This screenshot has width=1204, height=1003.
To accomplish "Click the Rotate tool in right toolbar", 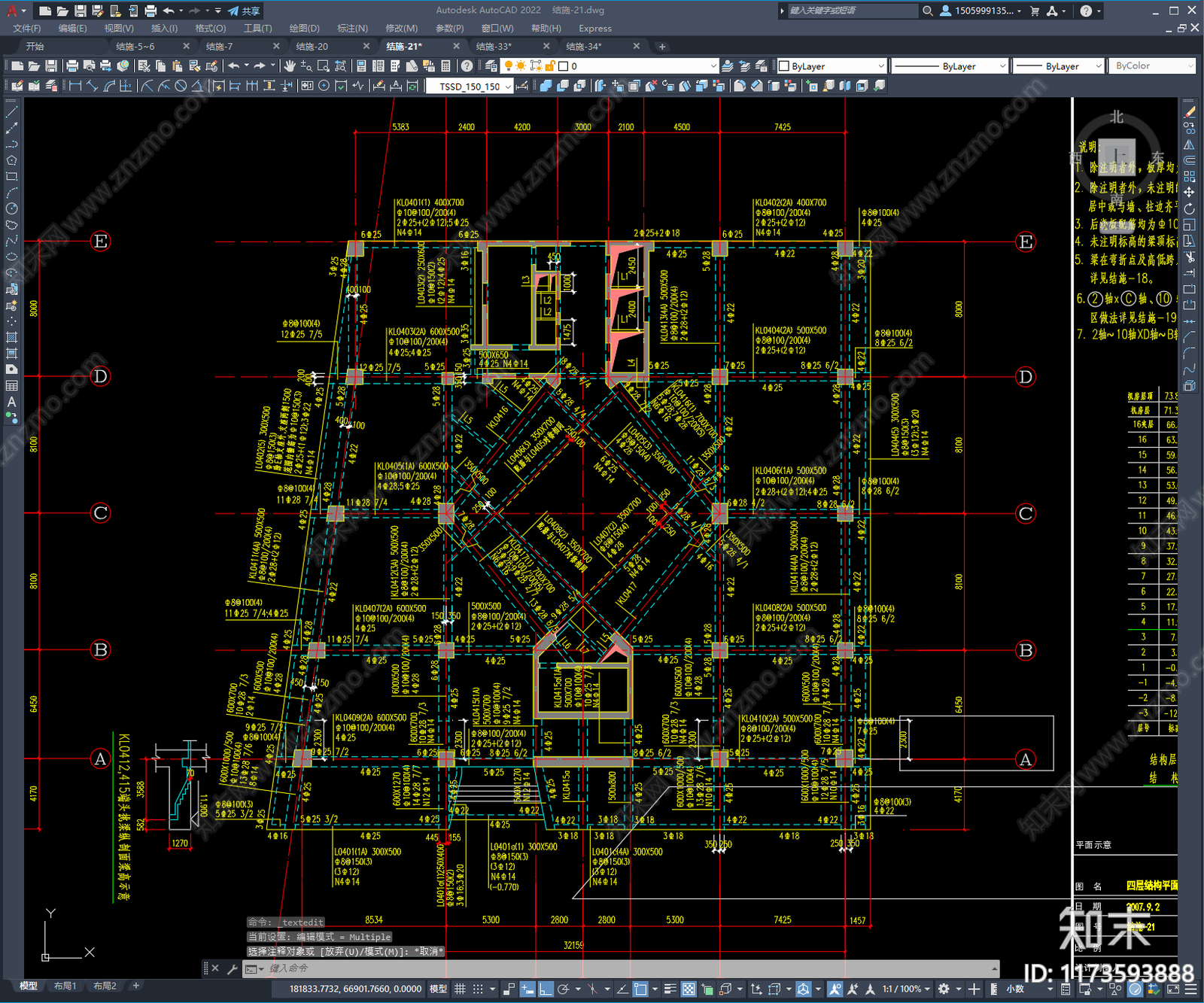I will click(x=1189, y=208).
